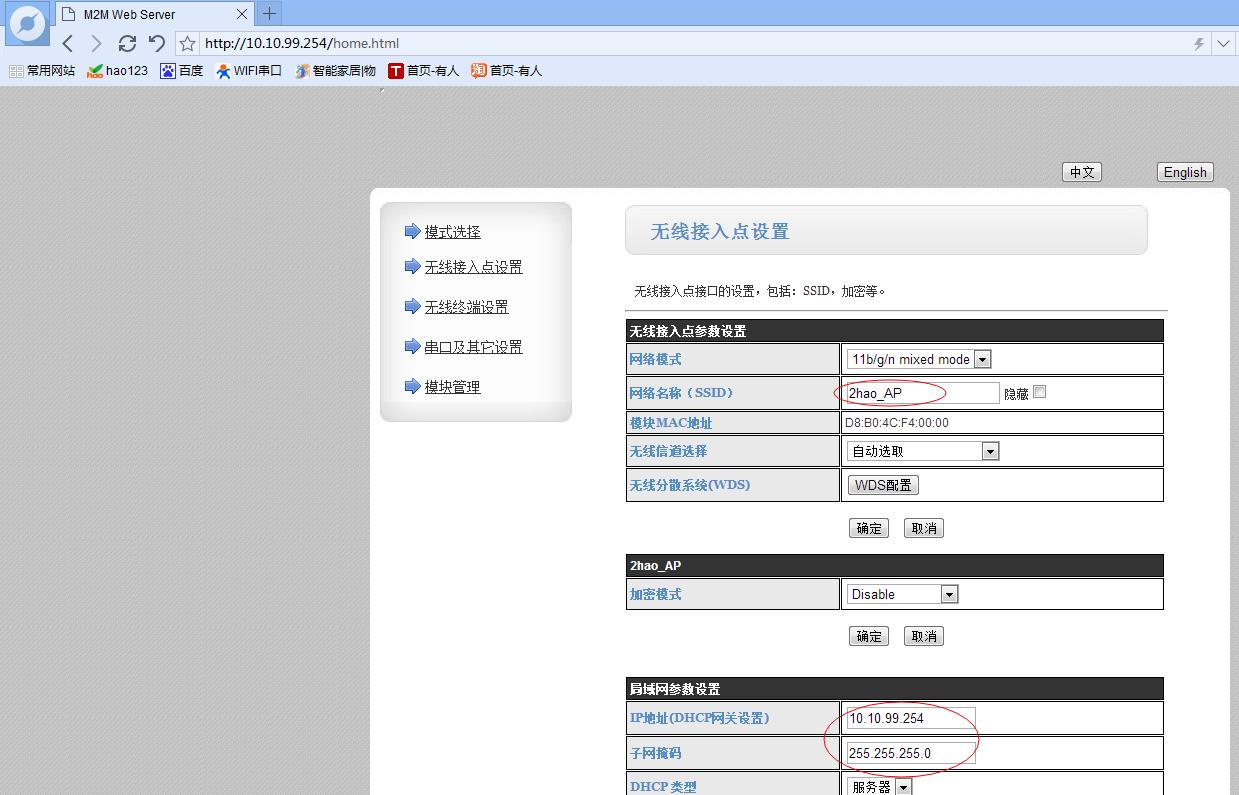Expand the 加密模式 Disable dropdown
The height and width of the screenshot is (795, 1239).
902,594
